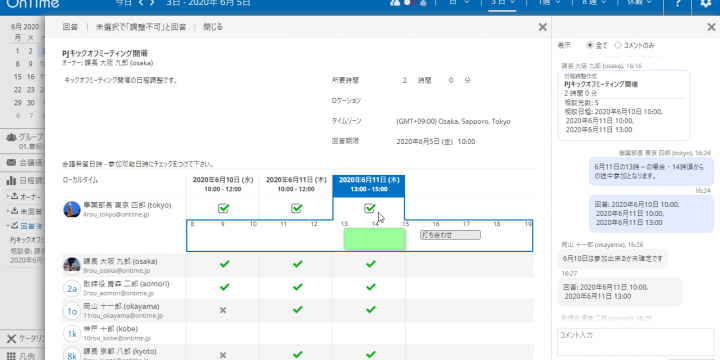Click the bar chart icon for 日程調整
This screenshot has width=720, height=360.
(11, 181)
